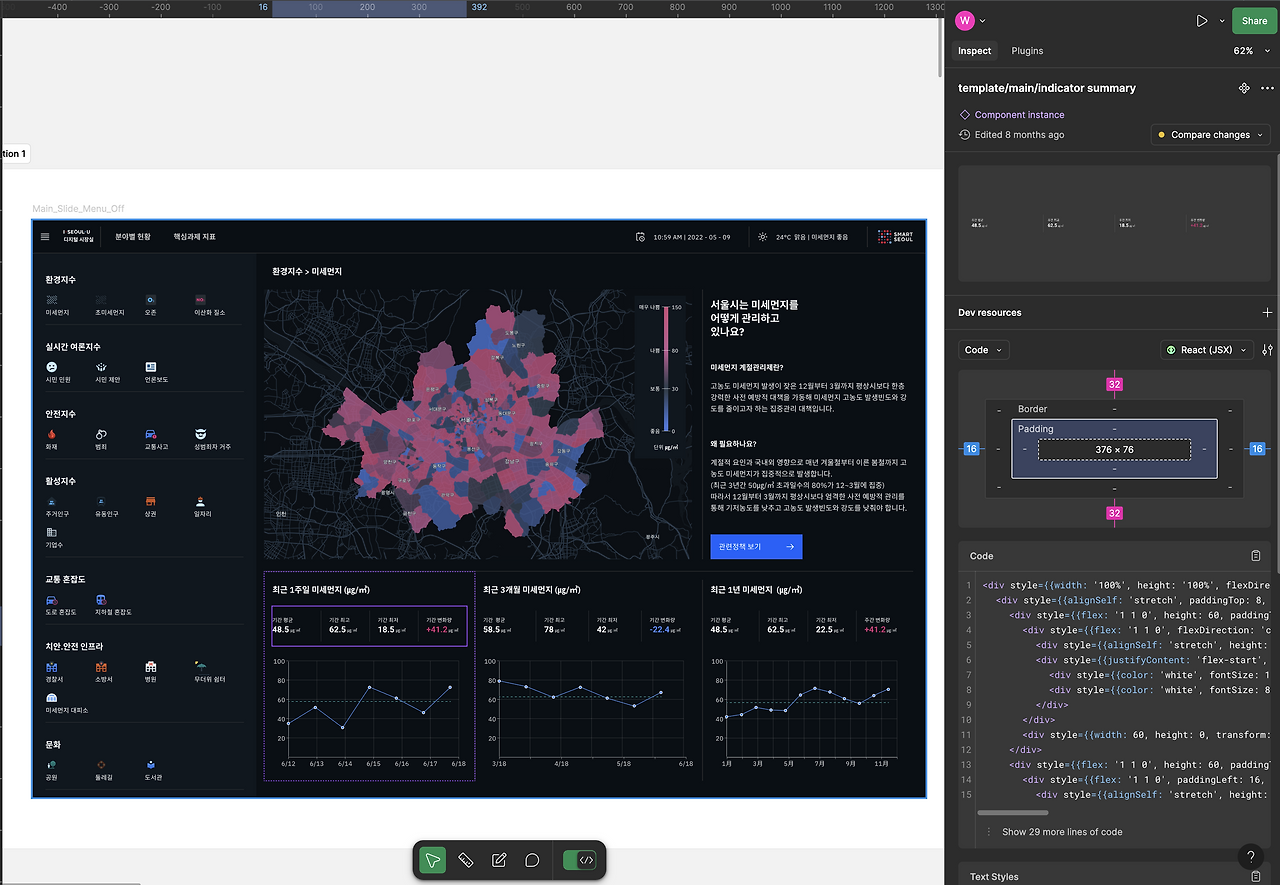Viewport: 1280px width, 885px height.
Task: Click the calendar clock icon beside 10:59 AM
Action: point(640,237)
